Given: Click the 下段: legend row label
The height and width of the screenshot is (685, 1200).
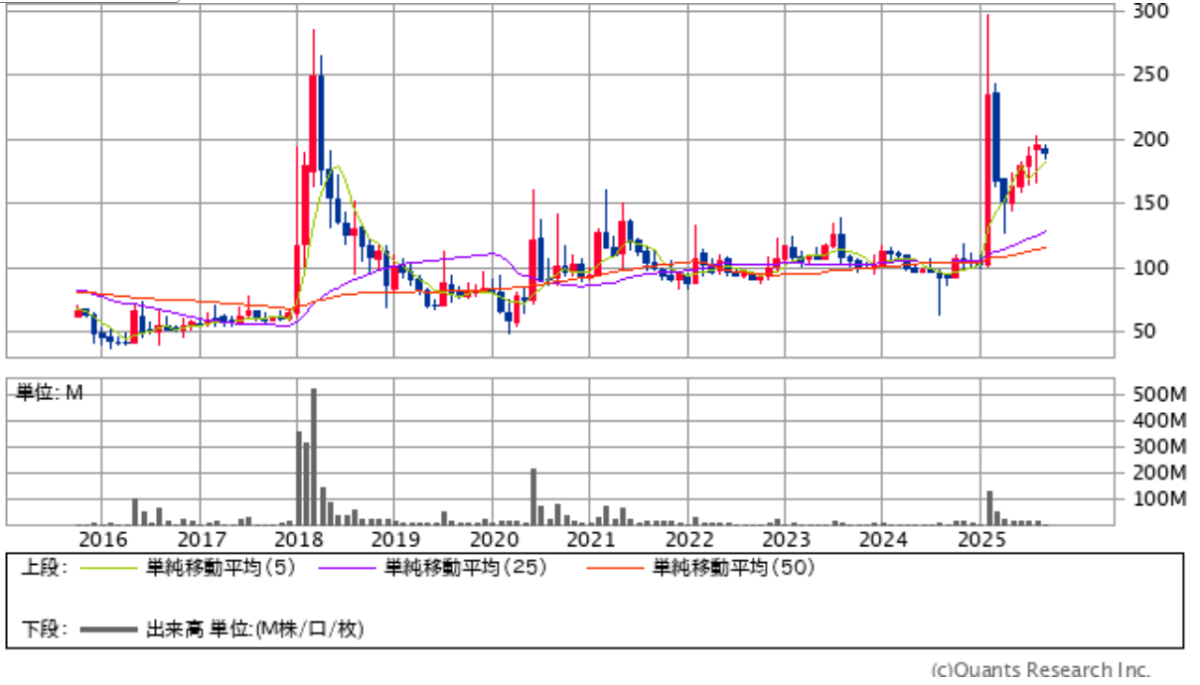Looking at the screenshot, I should [x=44, y=629].
